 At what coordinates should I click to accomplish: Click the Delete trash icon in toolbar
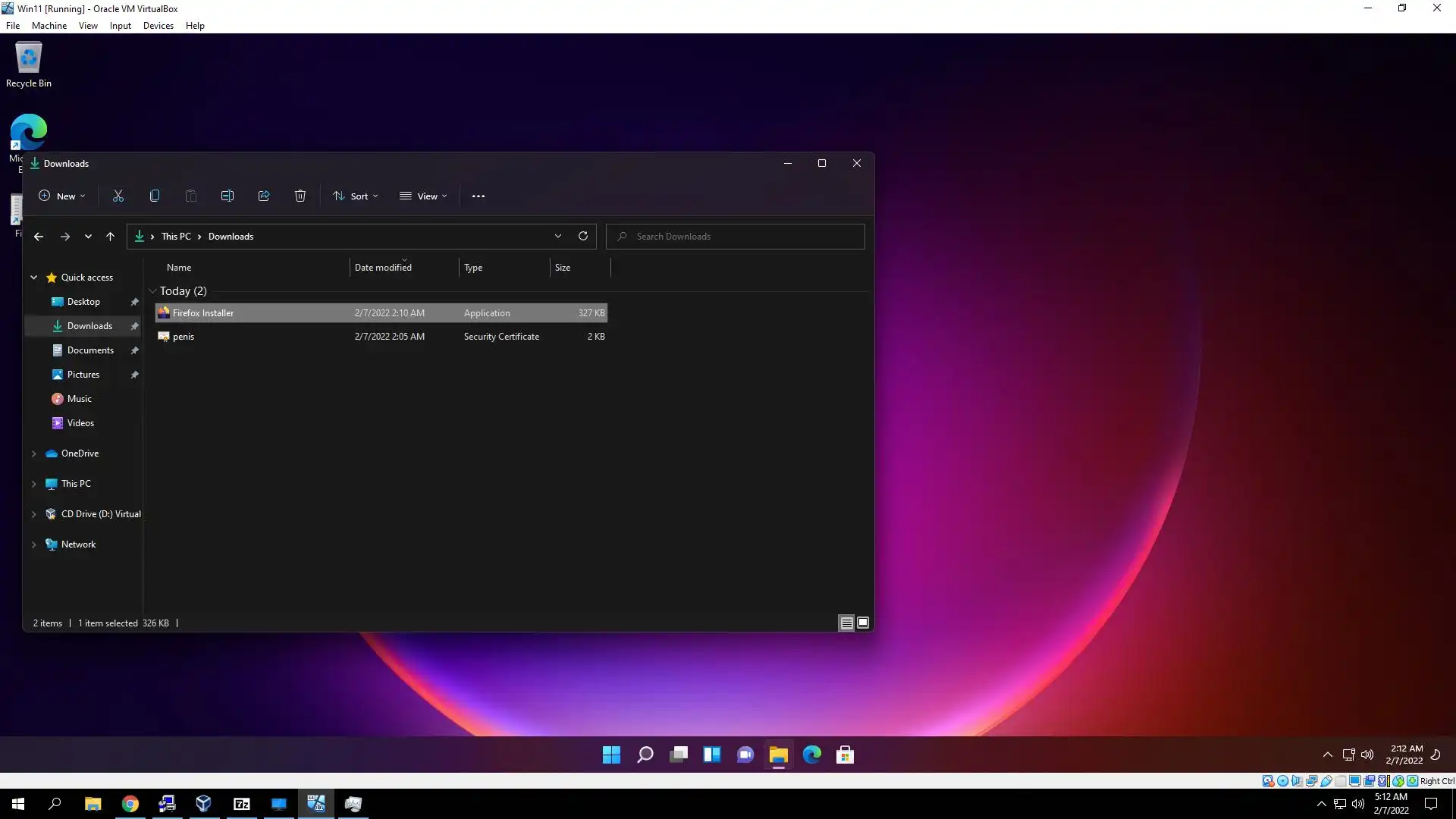tap(300, 196)
